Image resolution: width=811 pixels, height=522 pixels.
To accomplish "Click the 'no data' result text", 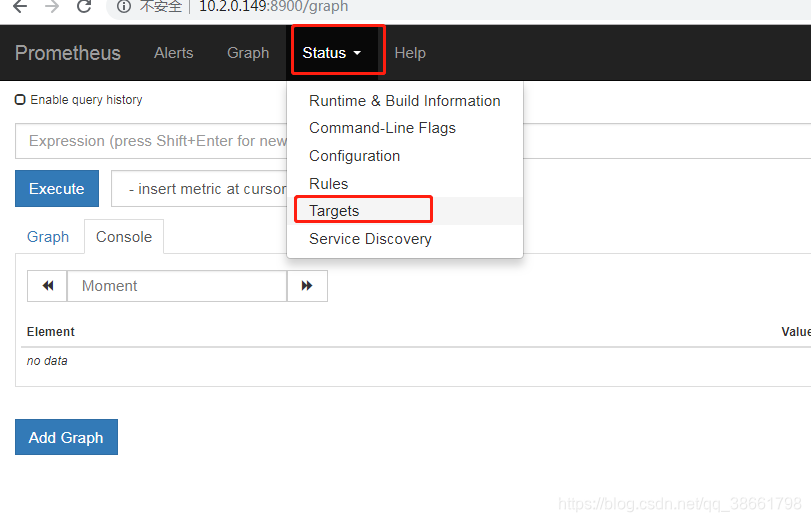I will 47,361.
